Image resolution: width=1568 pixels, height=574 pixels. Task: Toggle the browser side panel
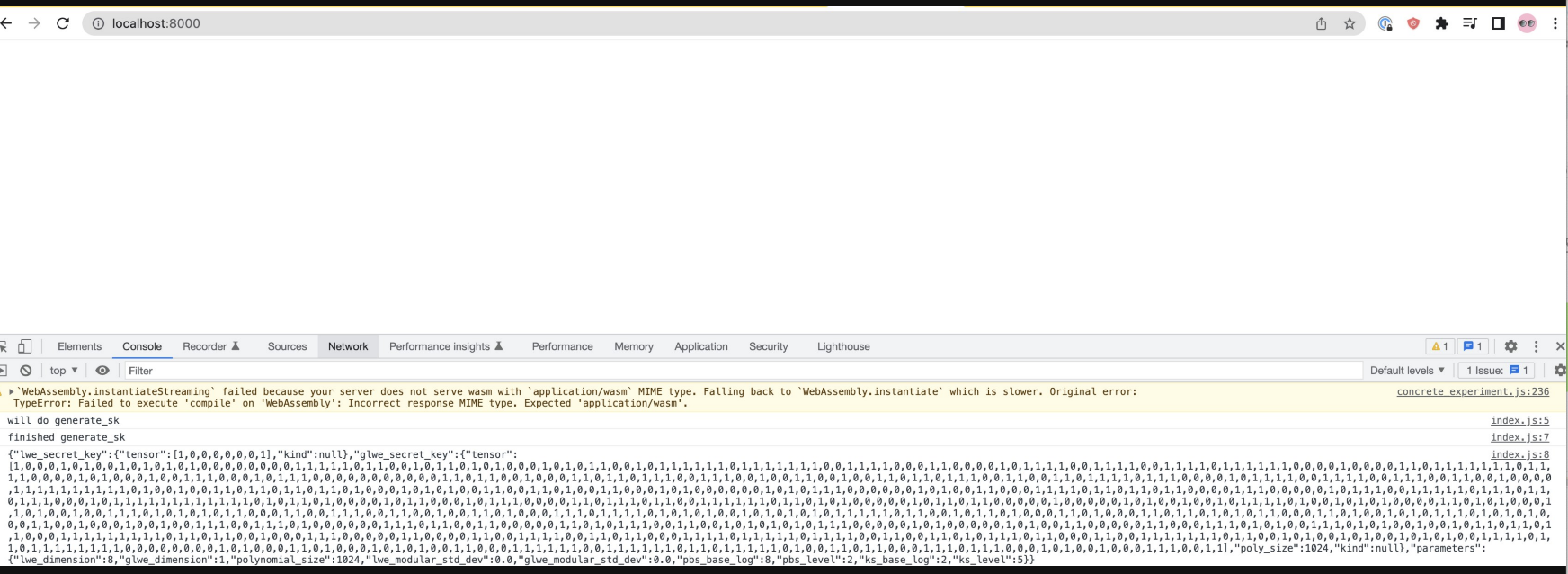click(x=1498, y=23)
